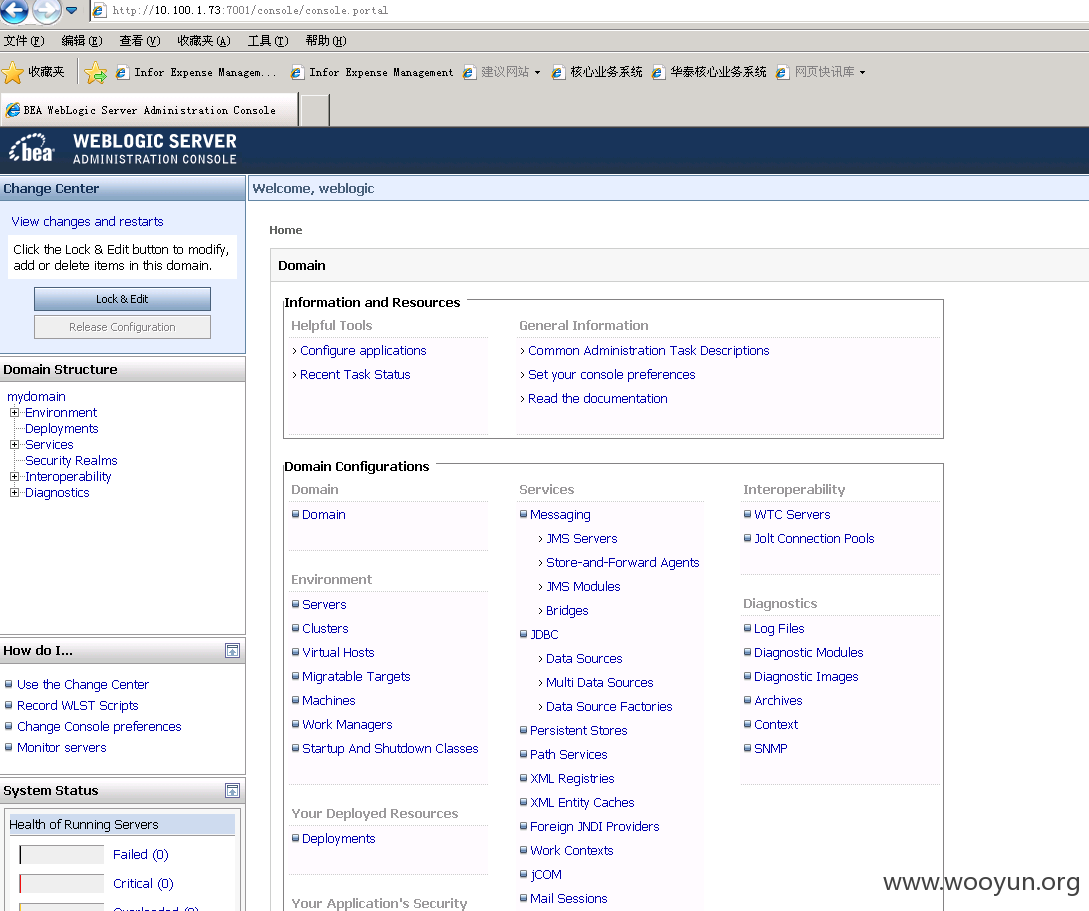Minimize the How do I... panel icon
The image size is (1089, 911).
point(233,651)
